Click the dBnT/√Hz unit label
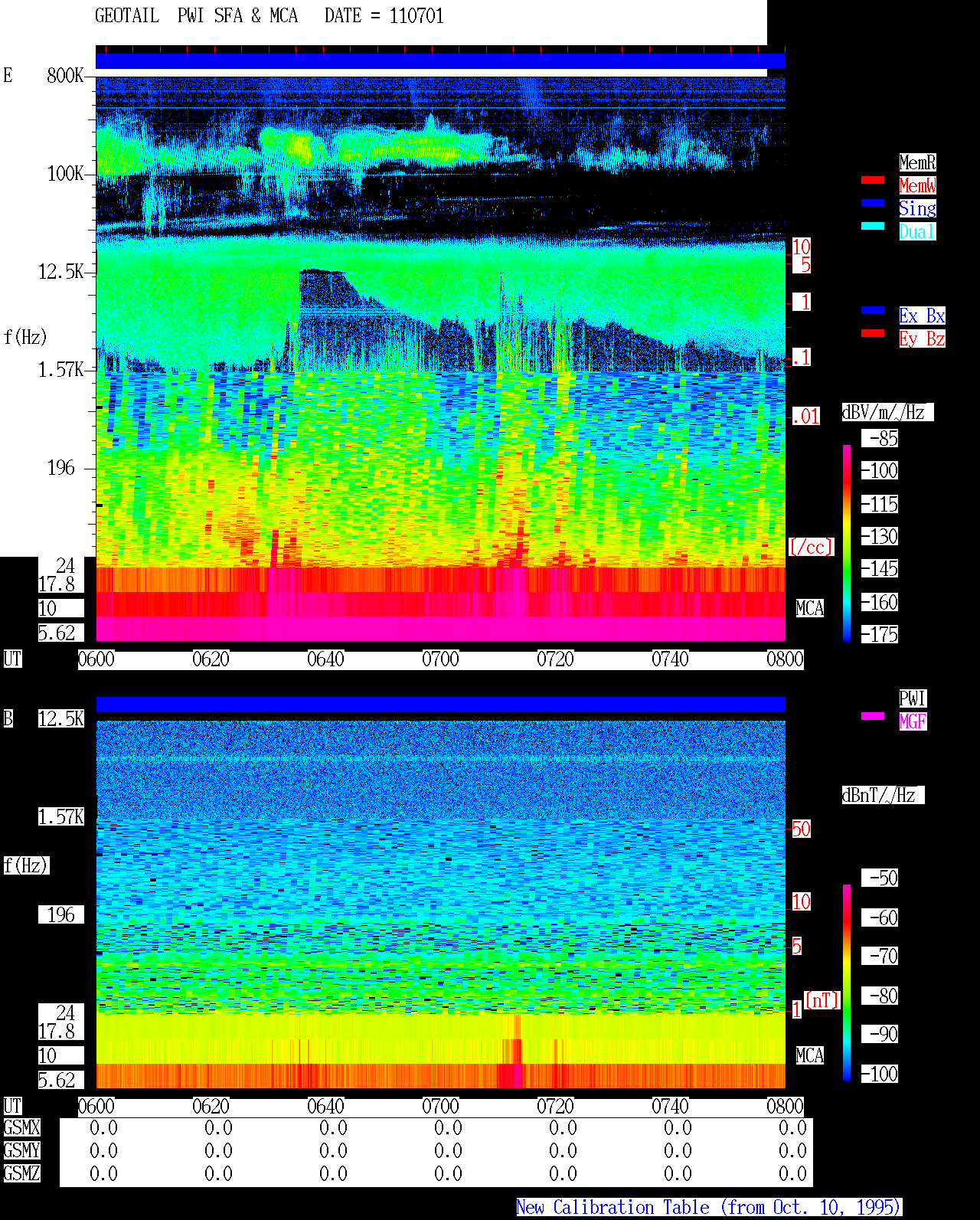This screenshot has width=980, height=1220. [x=883, y=795]
